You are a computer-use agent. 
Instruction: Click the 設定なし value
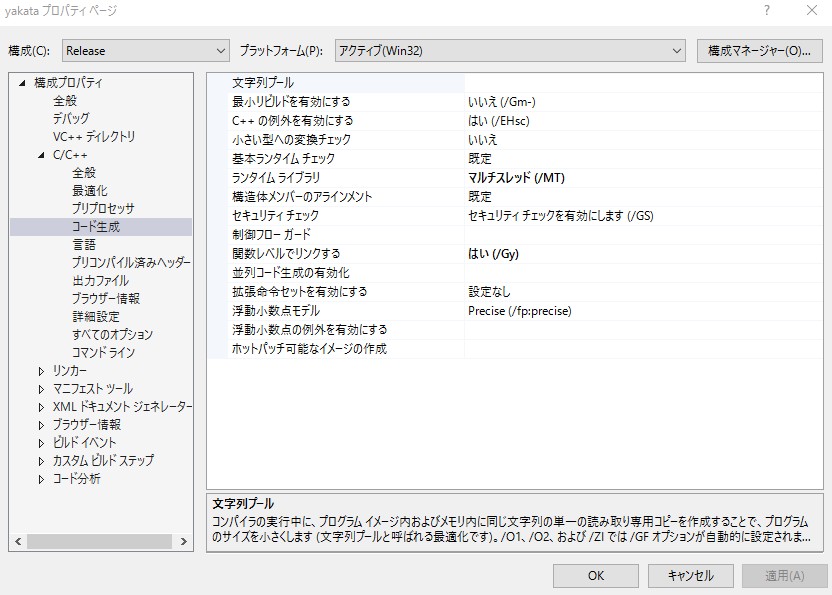click(x=489, y=292)
